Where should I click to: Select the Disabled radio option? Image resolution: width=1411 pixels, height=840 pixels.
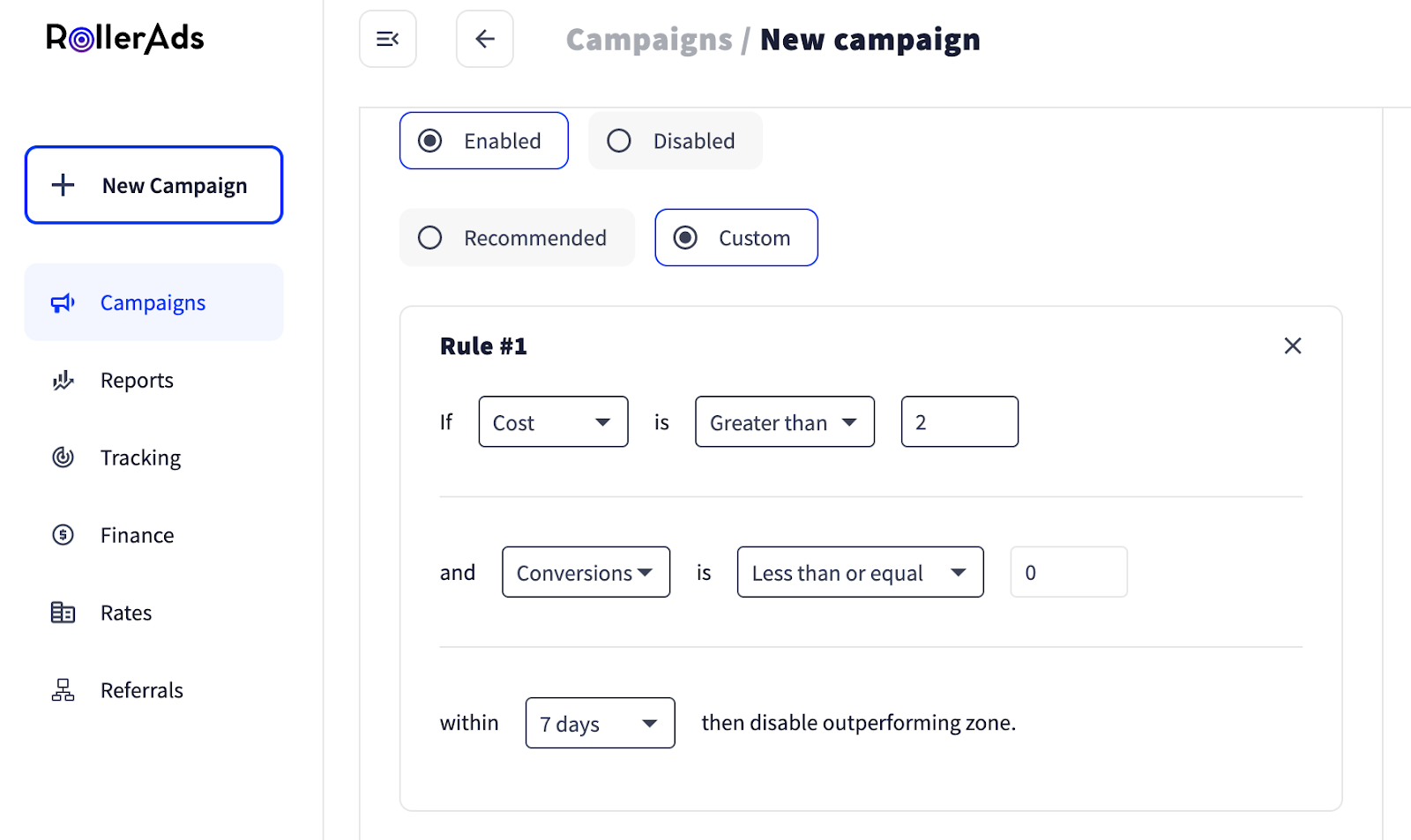click(619, 141)
